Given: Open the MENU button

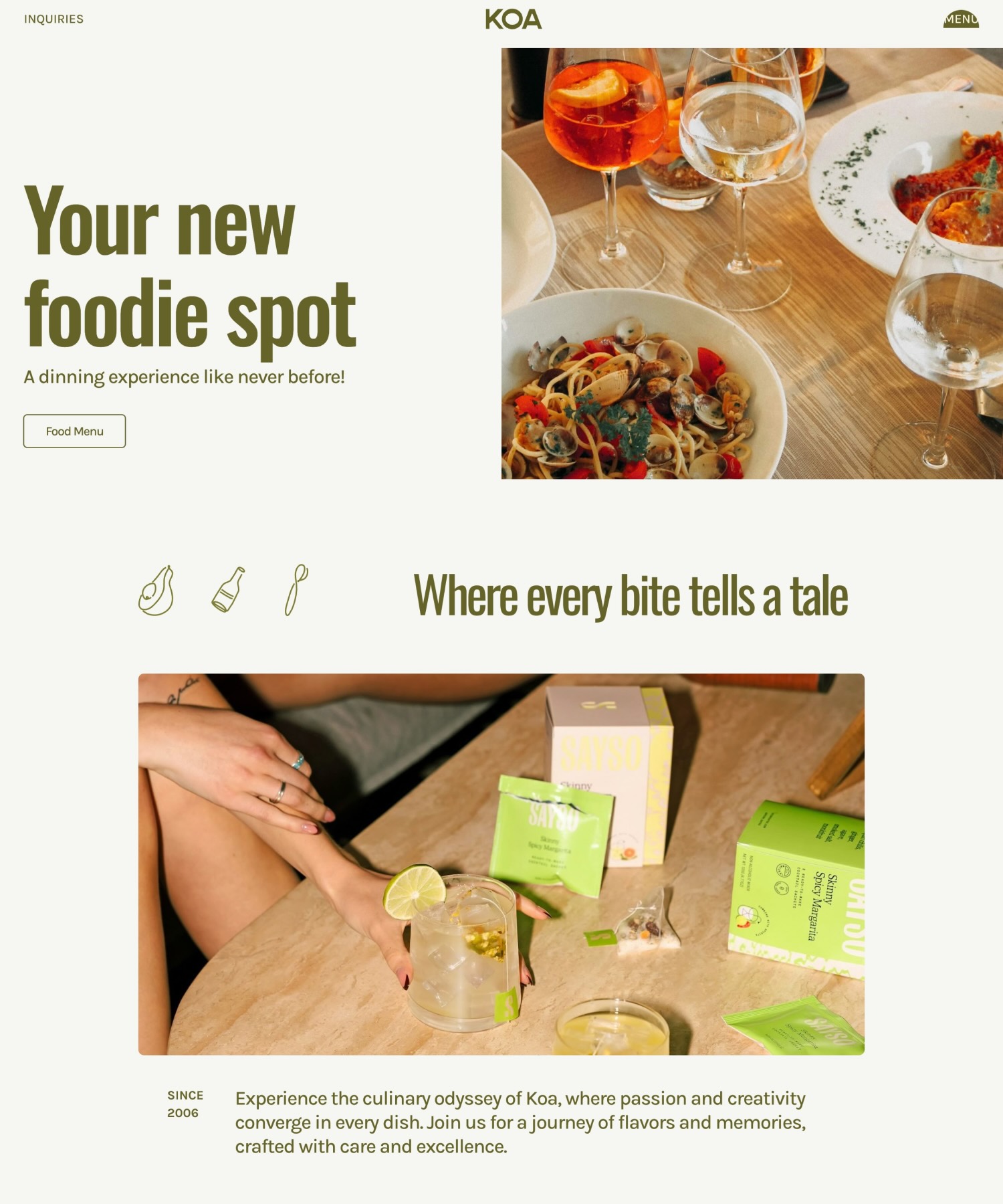Looking at the screenshot, I should click(x=961, y=19).
